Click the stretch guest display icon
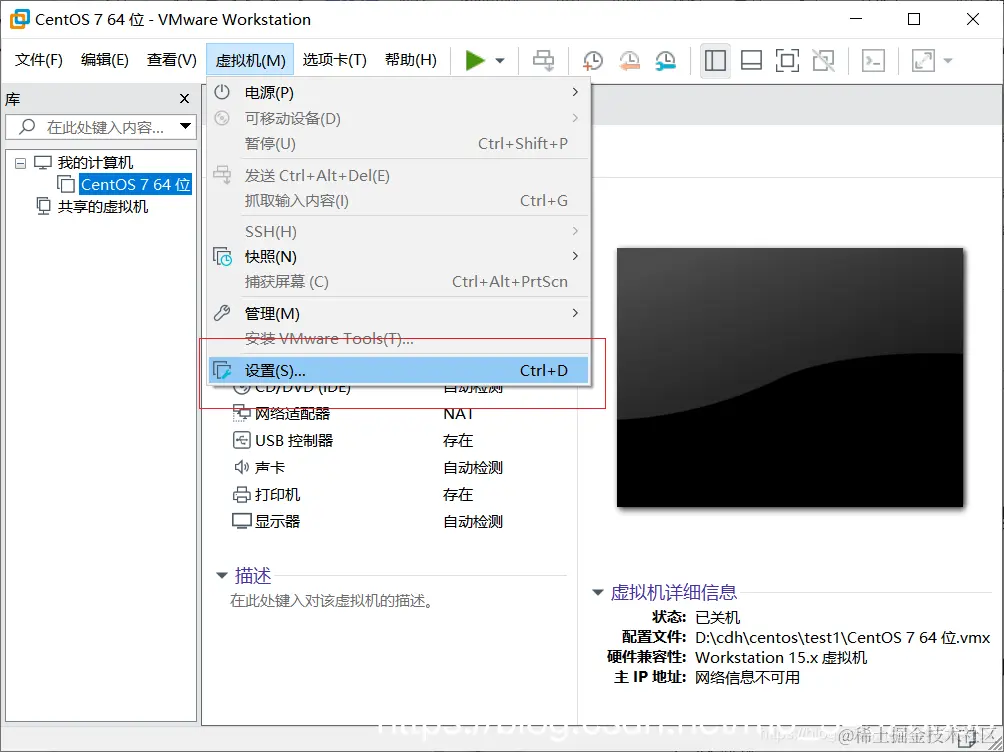Image resolution: width=1004 pixels, height=752 pixels. pyautogui.click(x=923, y=60)
